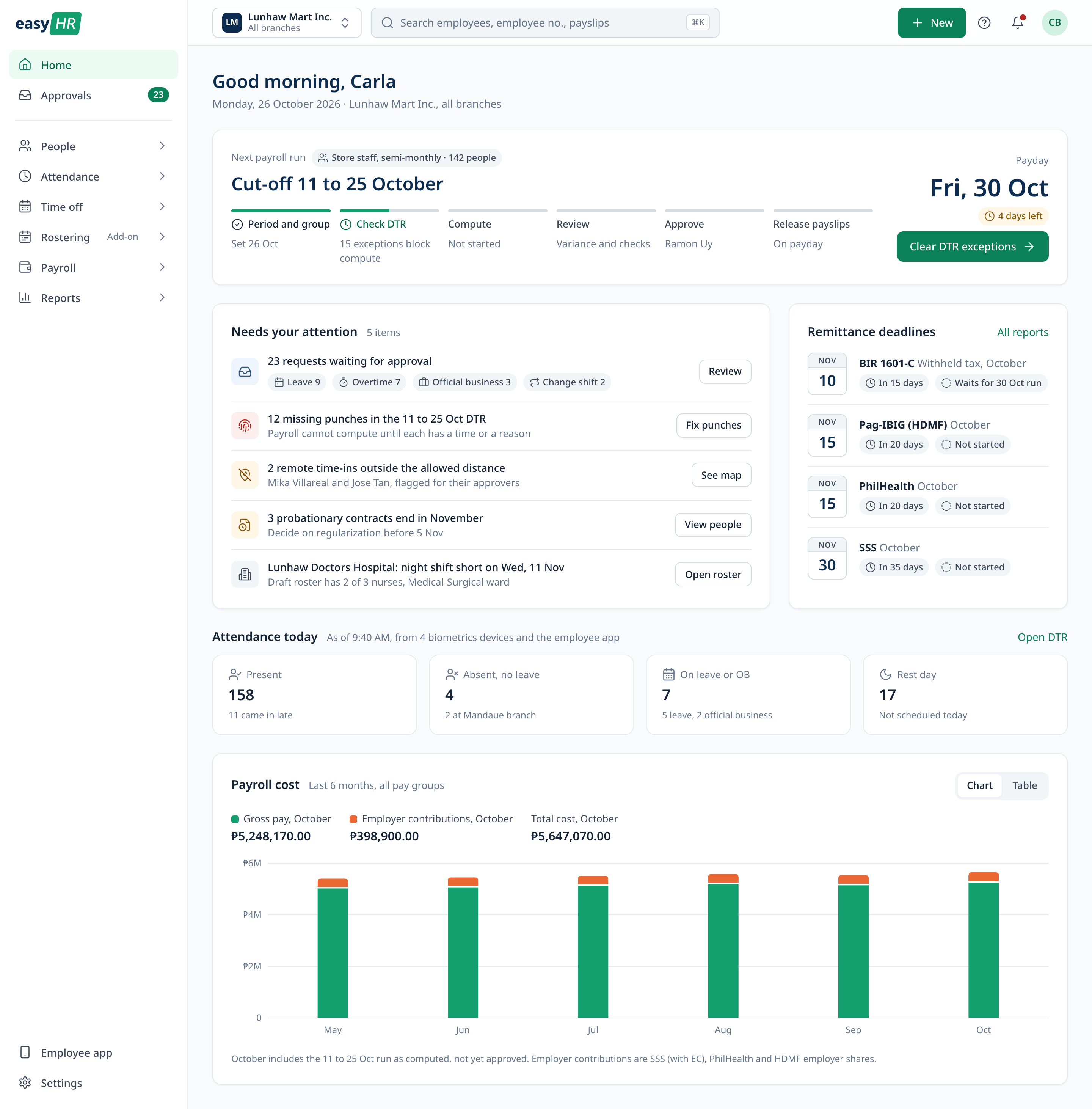Click Fix punches button

point(714,425)
